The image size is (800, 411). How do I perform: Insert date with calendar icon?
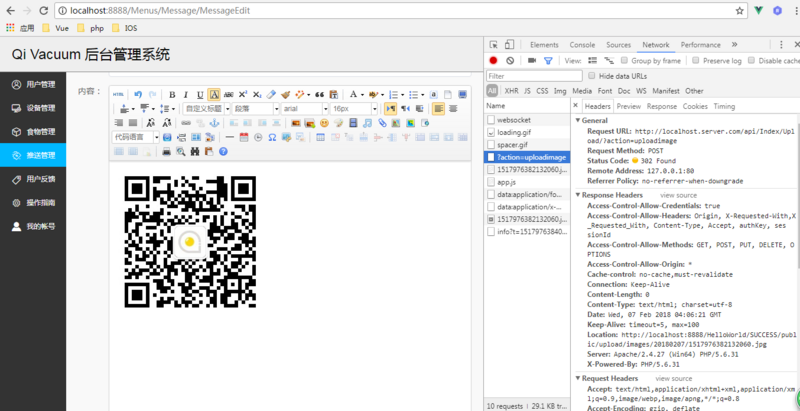244,137
